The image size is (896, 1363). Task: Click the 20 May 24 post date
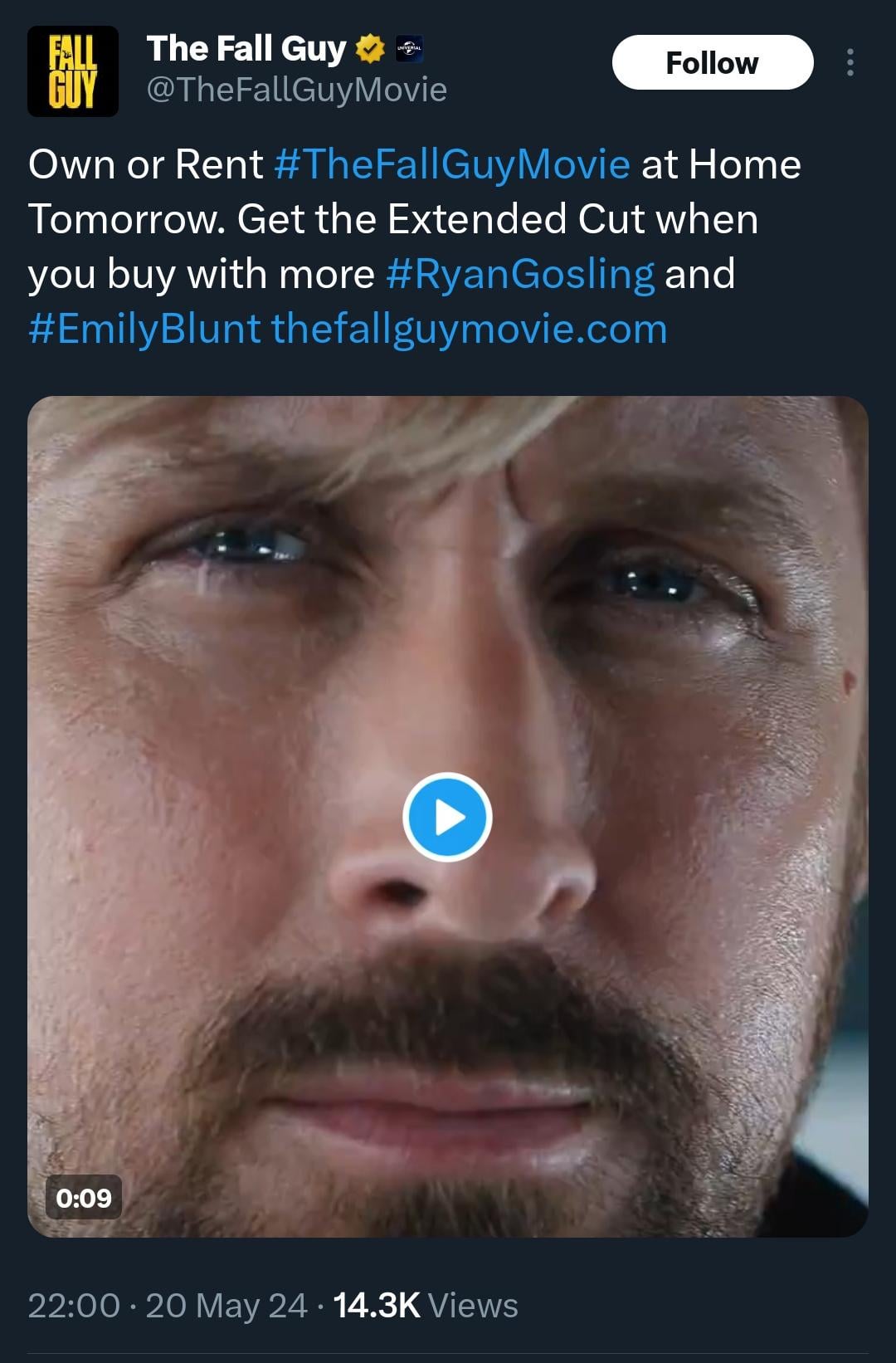click(x=226, y=1306)
